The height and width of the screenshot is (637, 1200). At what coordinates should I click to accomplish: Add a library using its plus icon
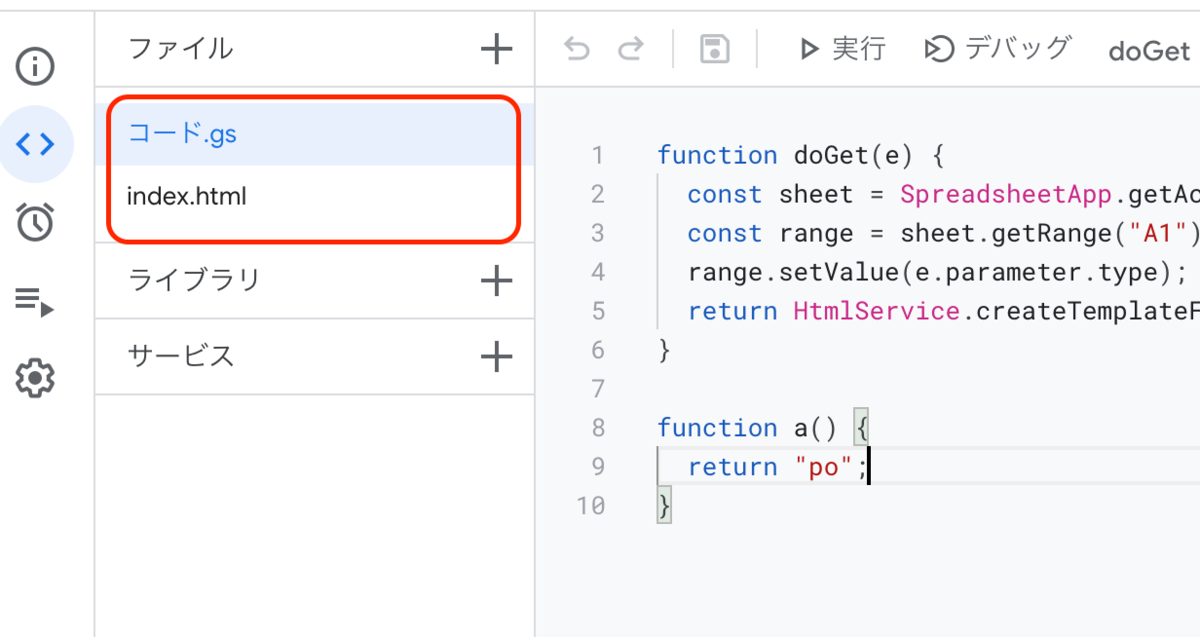(496, 281)
